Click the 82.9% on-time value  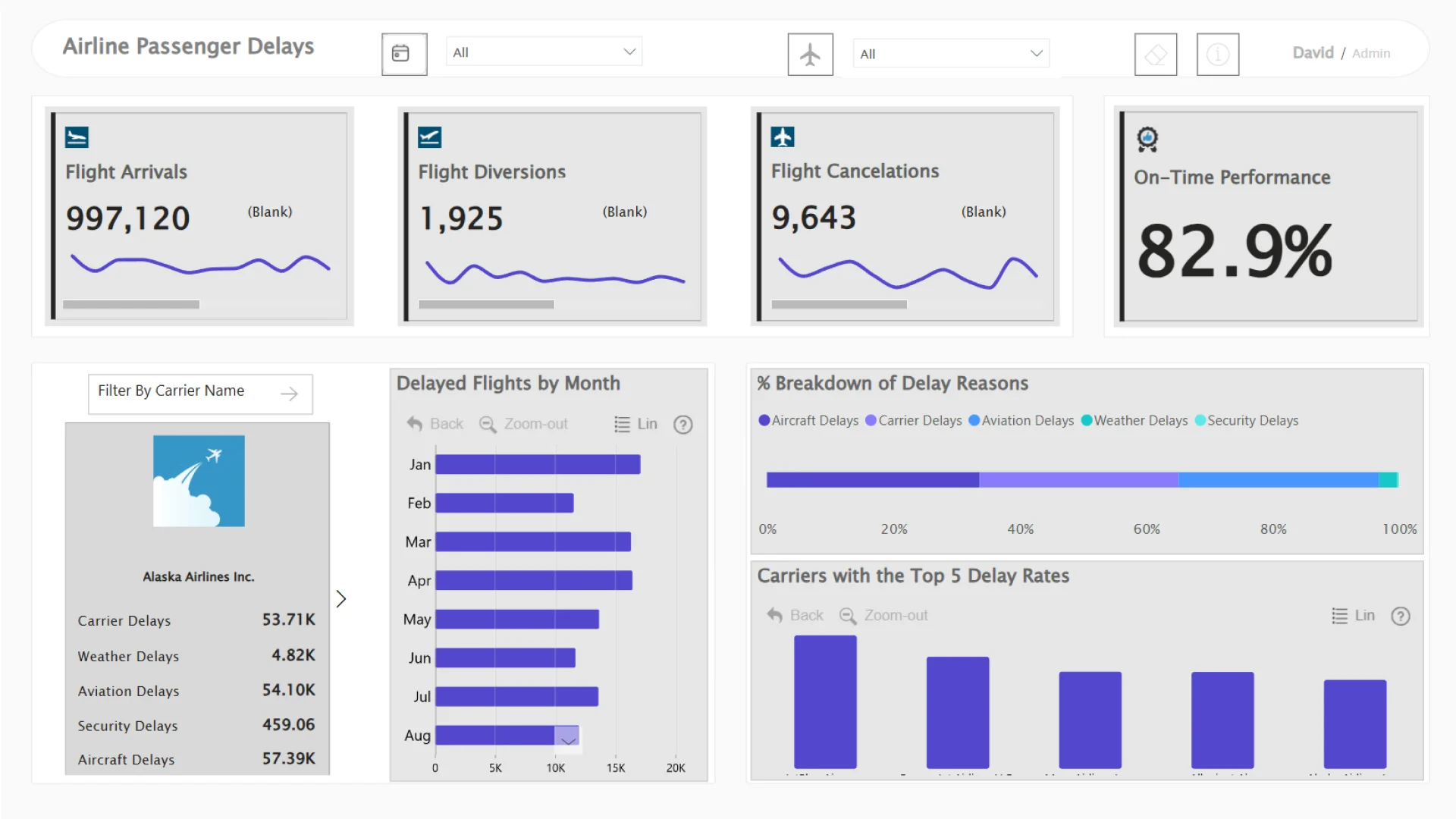[x=1234, y=251]
